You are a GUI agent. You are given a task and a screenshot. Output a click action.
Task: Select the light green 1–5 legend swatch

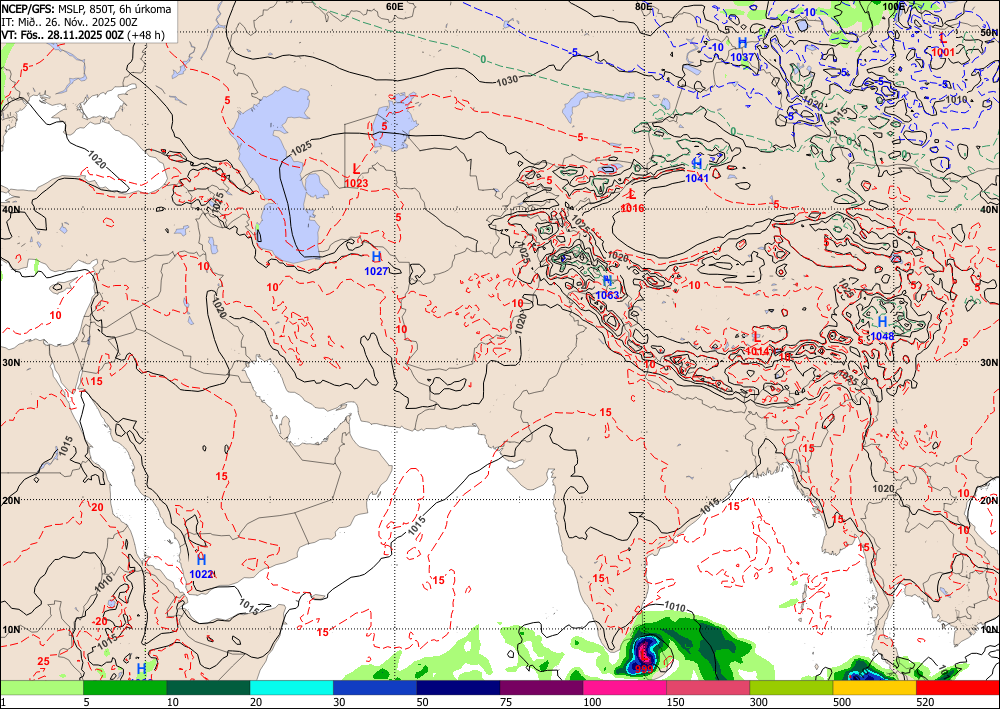(x=41, y=688)
